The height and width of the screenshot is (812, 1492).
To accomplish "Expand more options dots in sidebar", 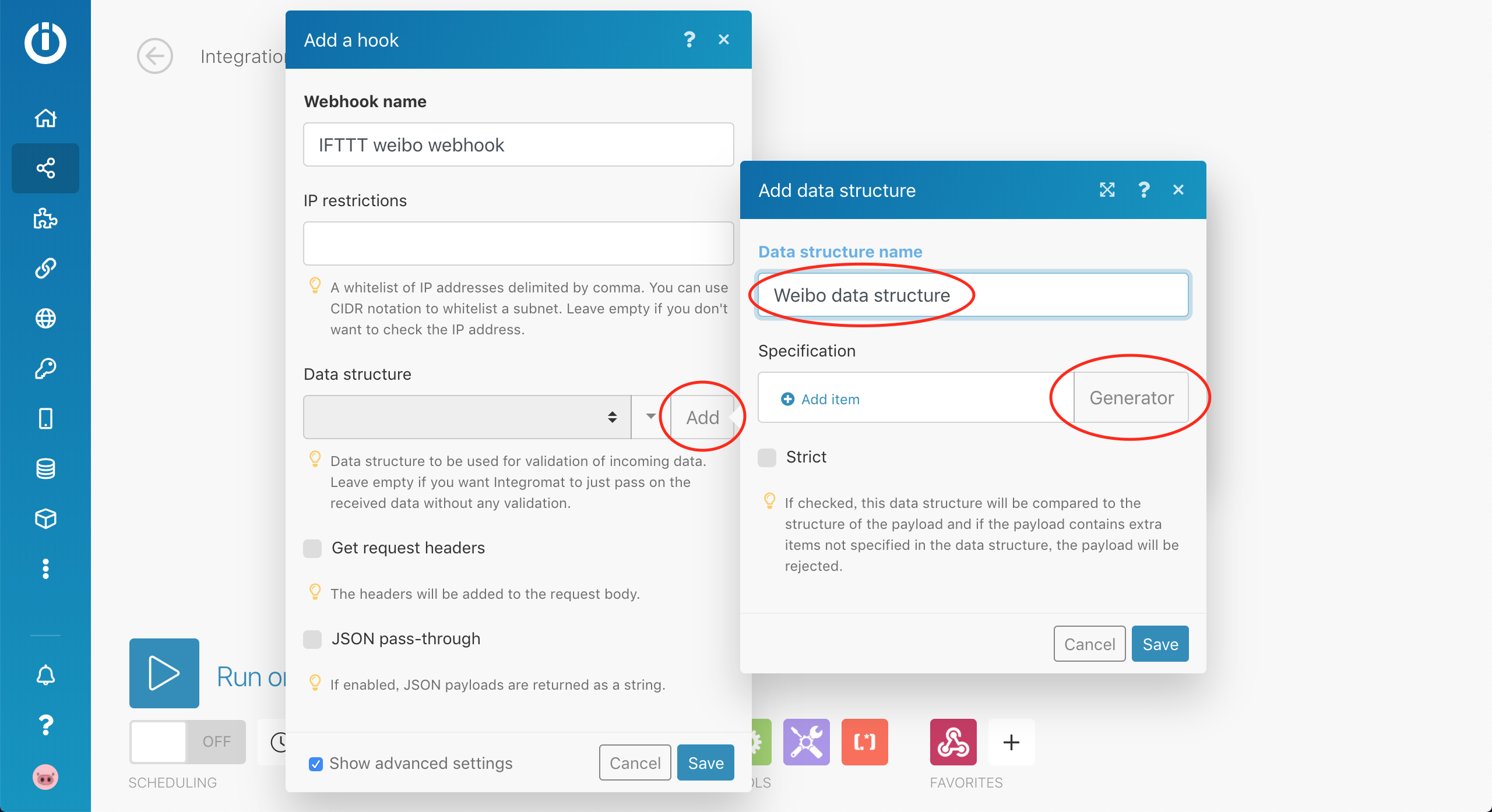I will pos(45,569).
